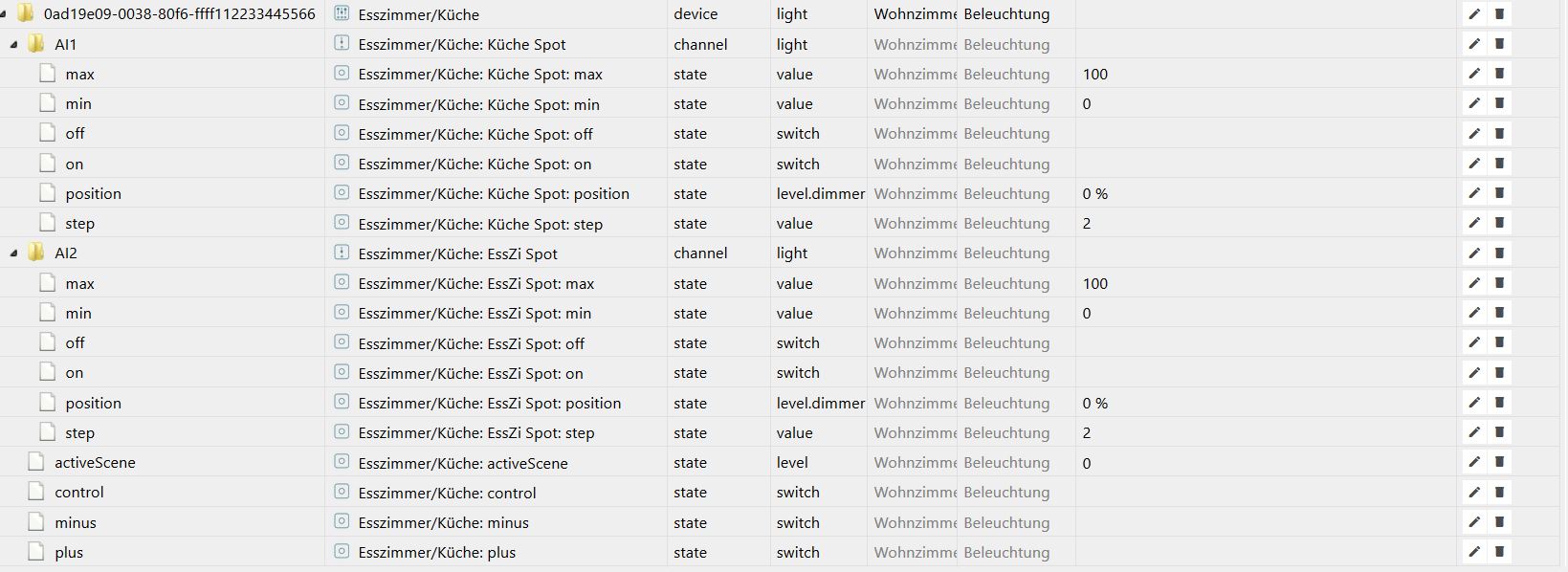Delete the activeScene state row
Screen dimensions: 1568x572
click(x=1499, y=462)
